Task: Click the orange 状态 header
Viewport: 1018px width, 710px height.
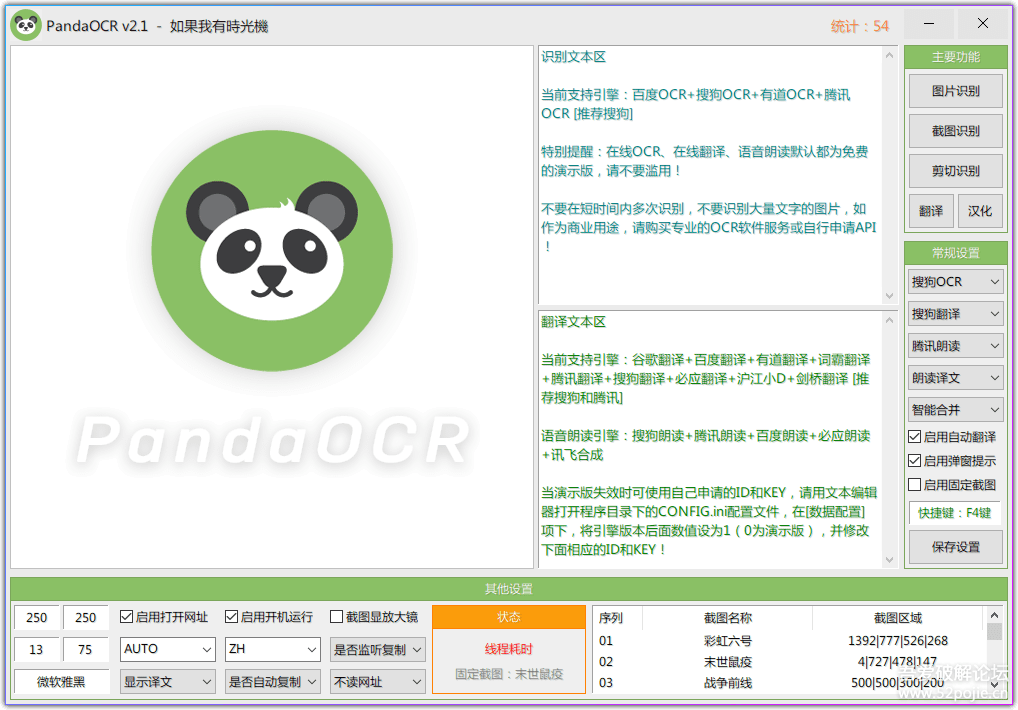Action: pyautogui.click(x=509, y=617)
